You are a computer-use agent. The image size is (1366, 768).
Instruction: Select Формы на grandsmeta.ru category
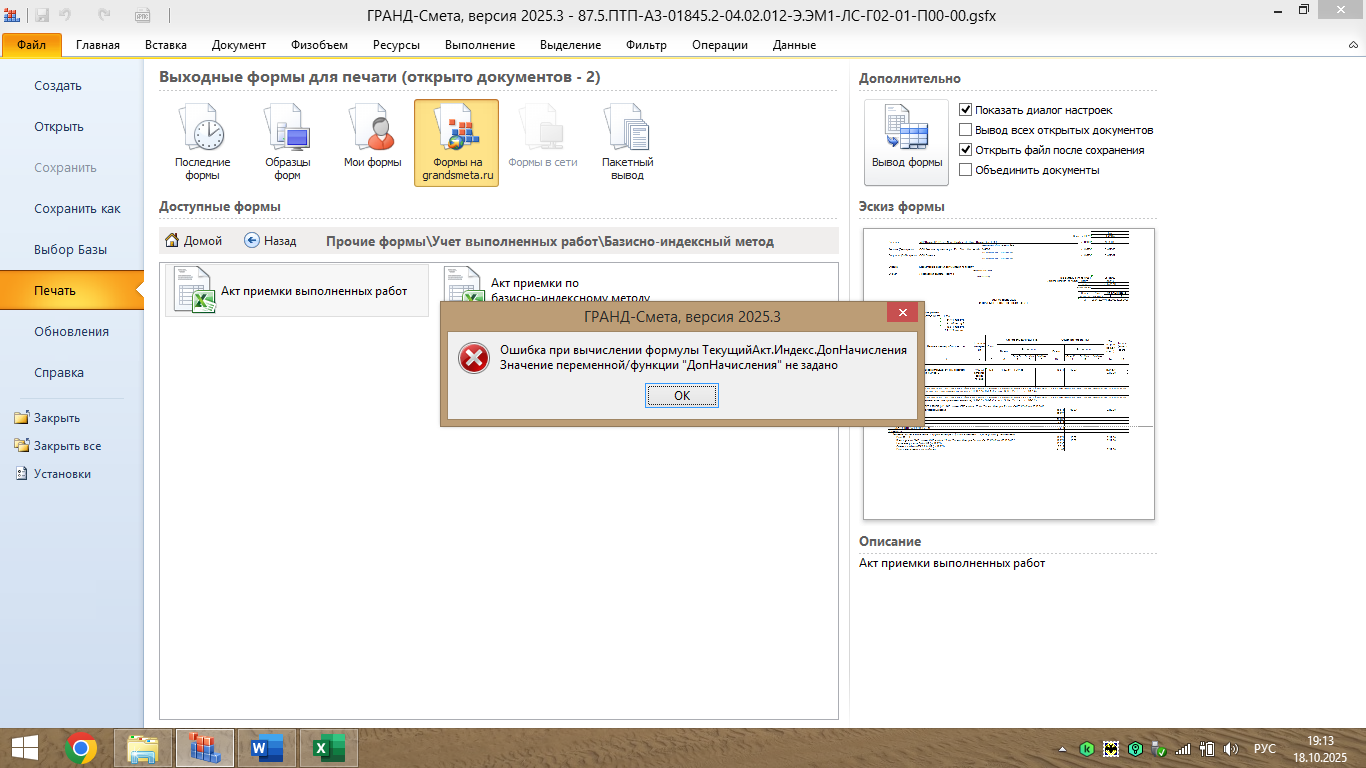click(x=457, y=143)
